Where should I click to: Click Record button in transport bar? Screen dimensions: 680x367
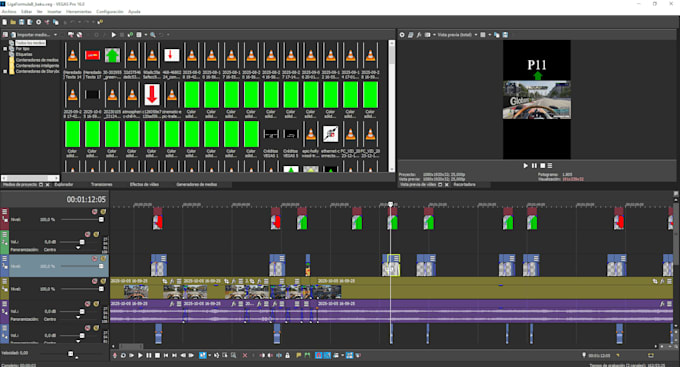click(x=115, y=355)
